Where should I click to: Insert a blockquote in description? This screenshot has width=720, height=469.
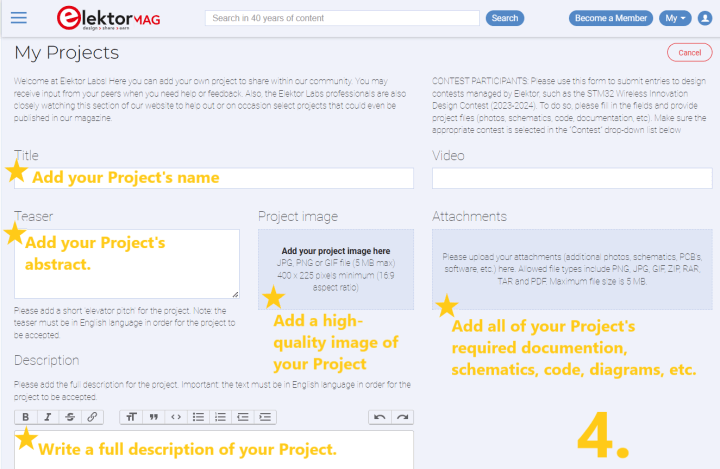point(154,417)
